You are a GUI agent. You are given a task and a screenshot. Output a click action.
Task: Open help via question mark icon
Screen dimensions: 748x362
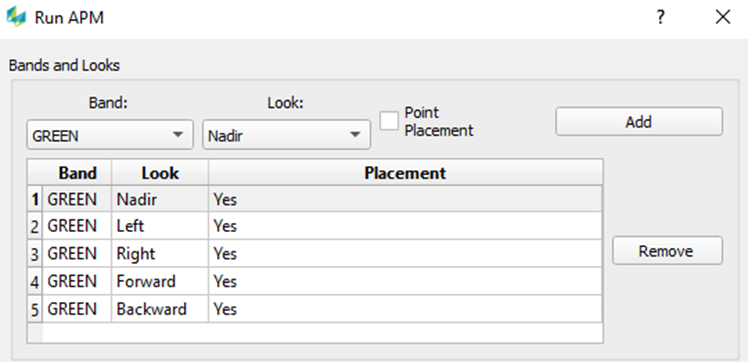[660, 17]
